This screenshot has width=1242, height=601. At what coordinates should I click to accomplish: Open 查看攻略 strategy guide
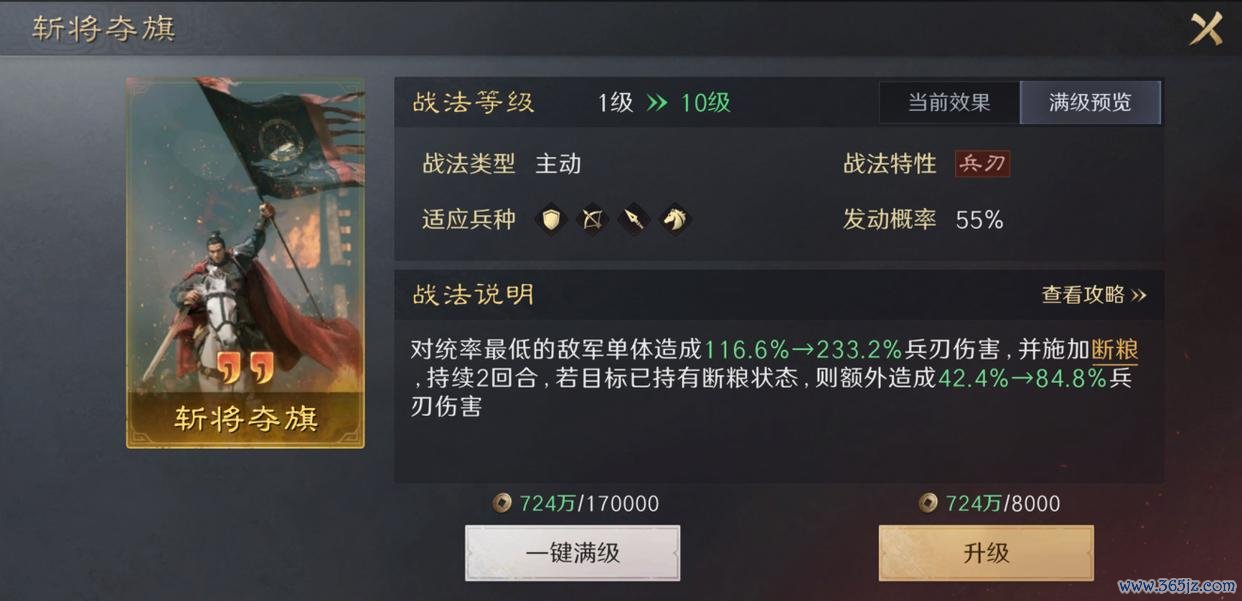pos(1094,295)
